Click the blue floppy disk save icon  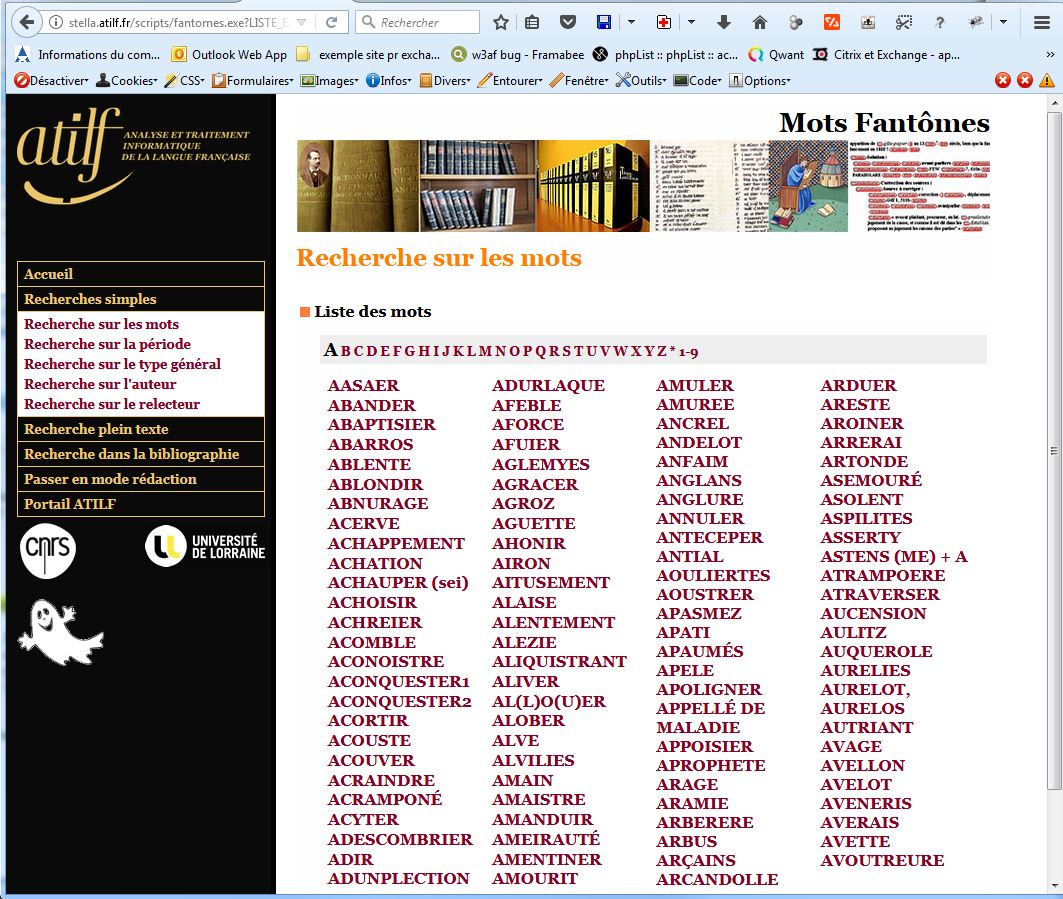pos(603,22)
